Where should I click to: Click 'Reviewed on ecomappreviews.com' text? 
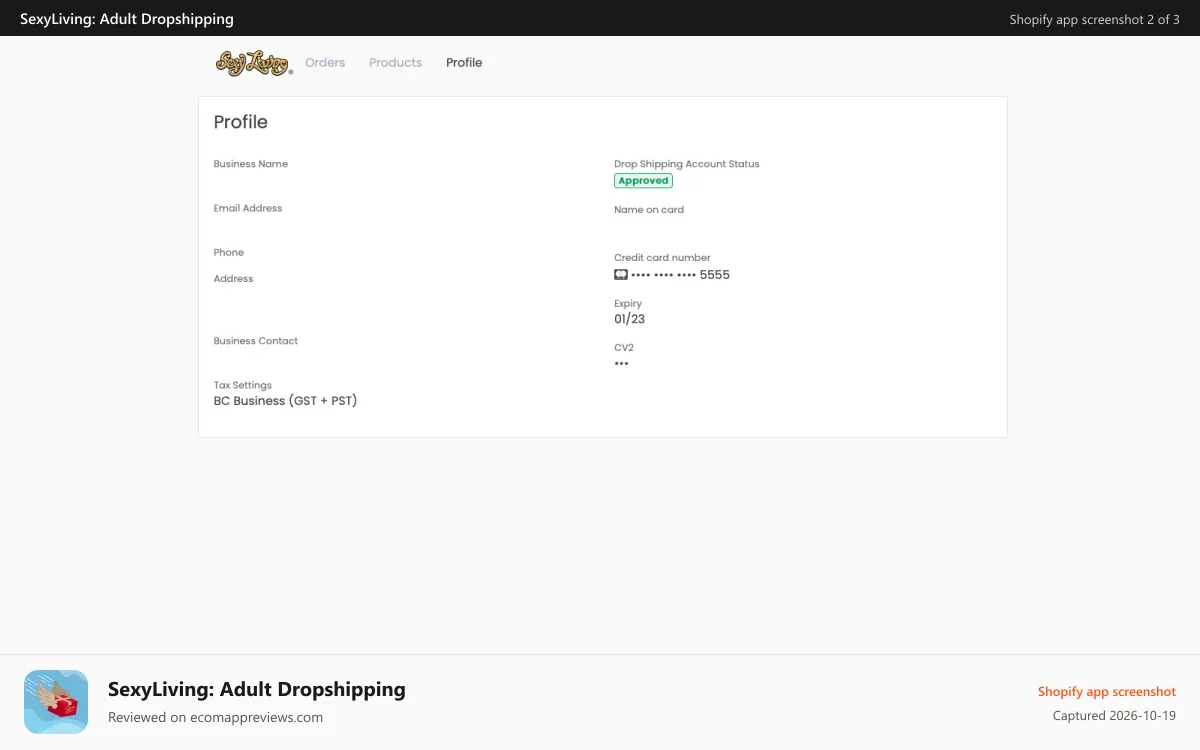(x=215, y=717)
